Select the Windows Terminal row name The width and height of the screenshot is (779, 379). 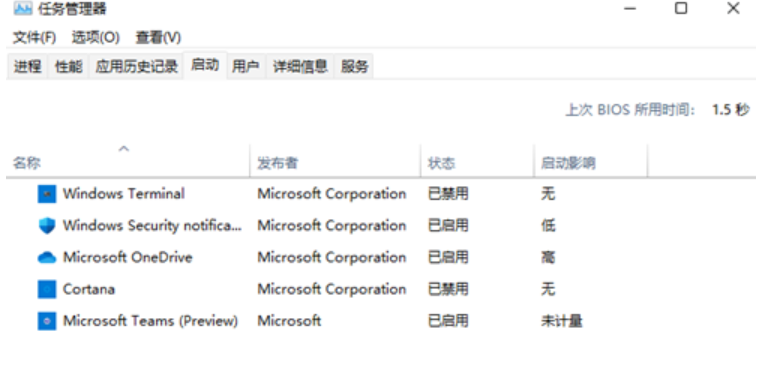[124, 194]
